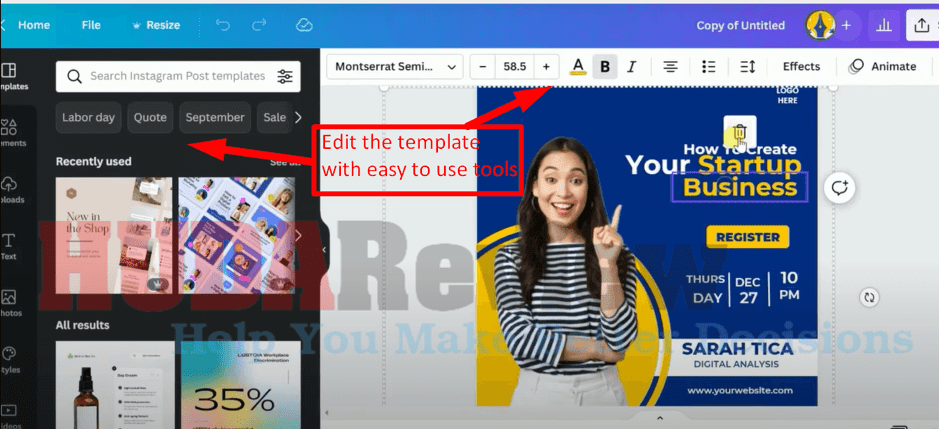Select the DEC 27 date text
Image resolution: width=939 pixels, height=429 pixels.
pos(748,289)
